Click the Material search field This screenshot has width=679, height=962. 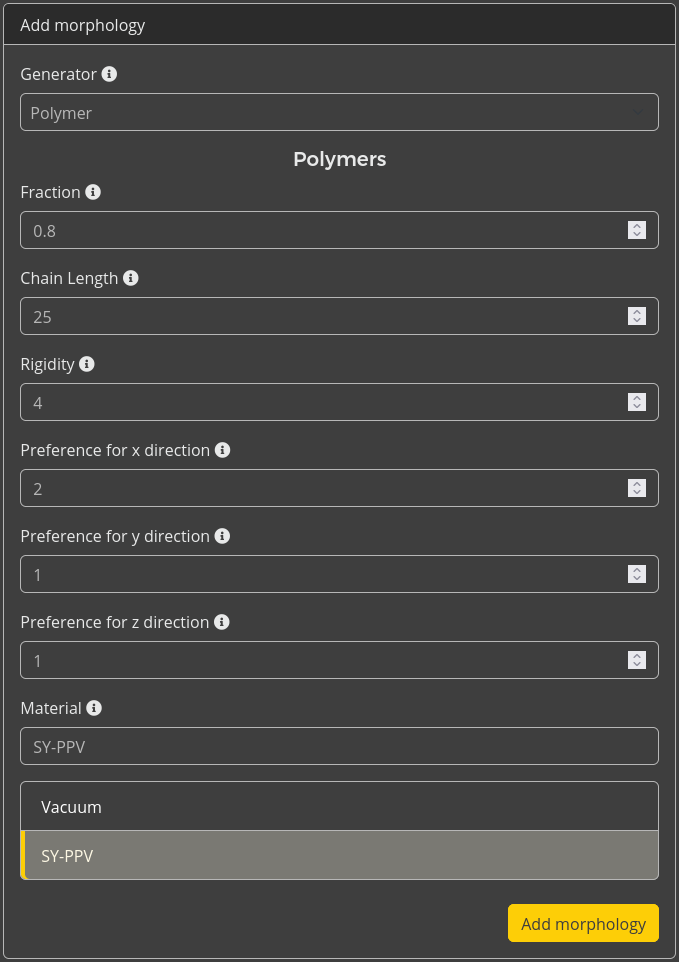[x=339, y=746]
